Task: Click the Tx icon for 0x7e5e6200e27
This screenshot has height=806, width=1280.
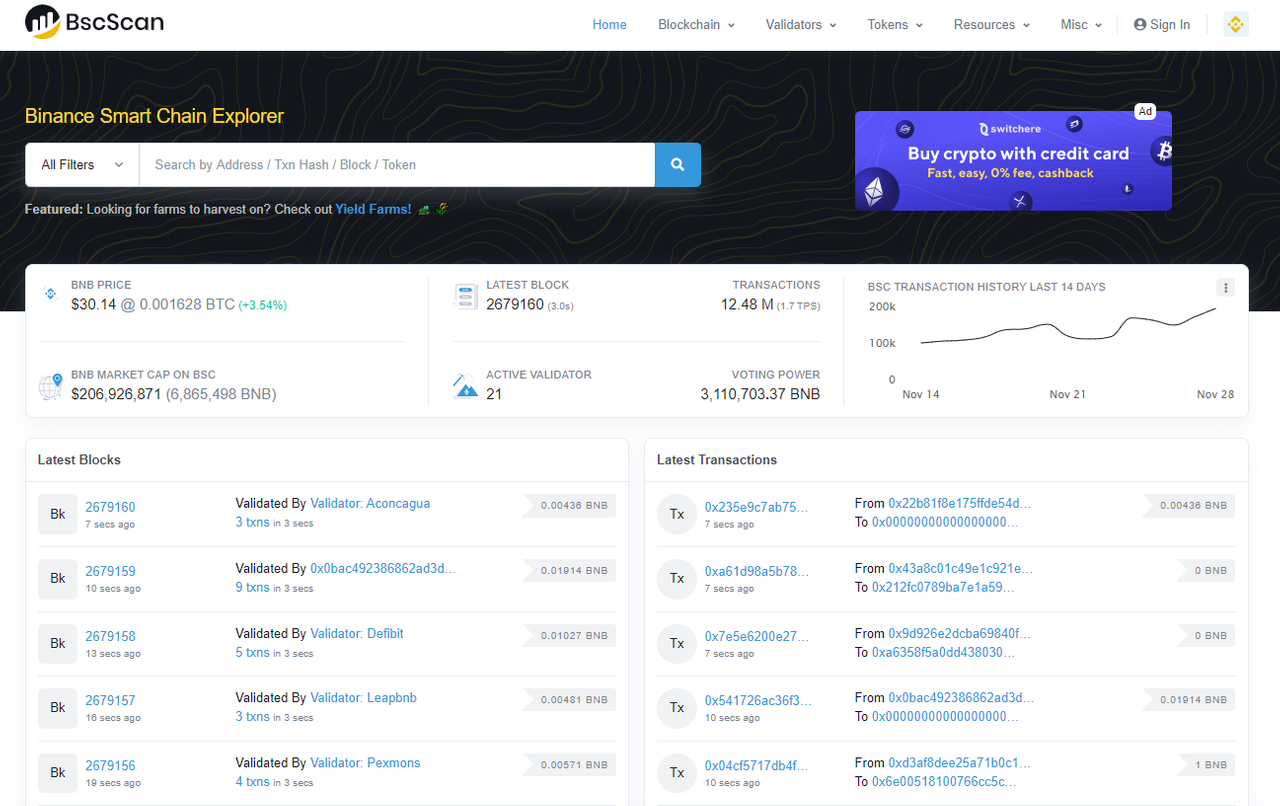Action: click(677, 643)
